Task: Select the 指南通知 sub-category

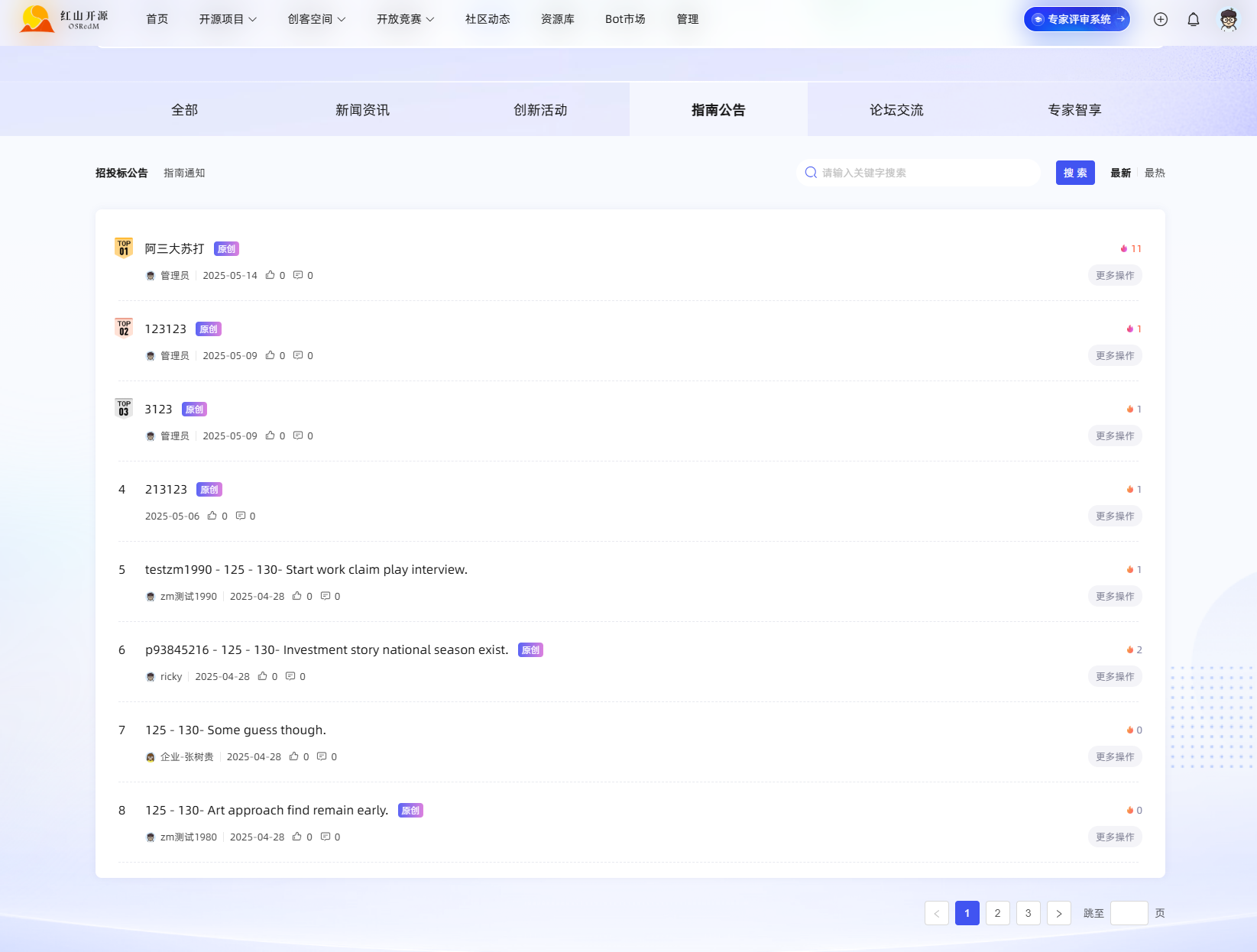Action: click(184, 173)
